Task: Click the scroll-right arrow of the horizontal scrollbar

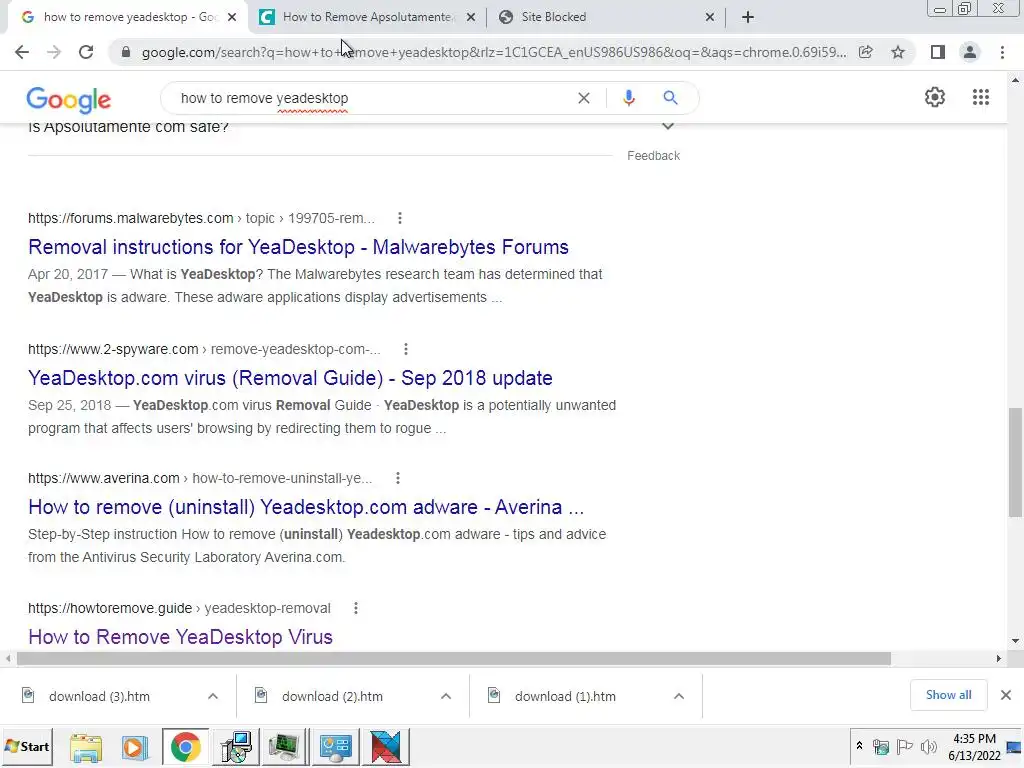Action: point(999,658)
